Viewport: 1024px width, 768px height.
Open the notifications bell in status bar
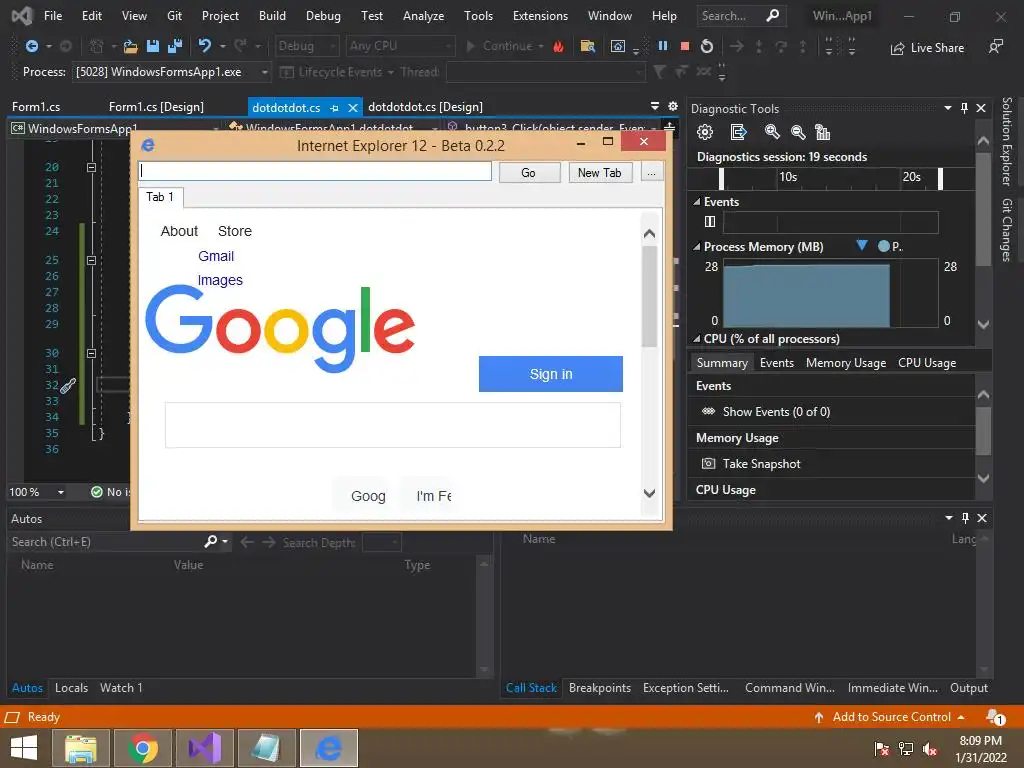coord(995,717)
